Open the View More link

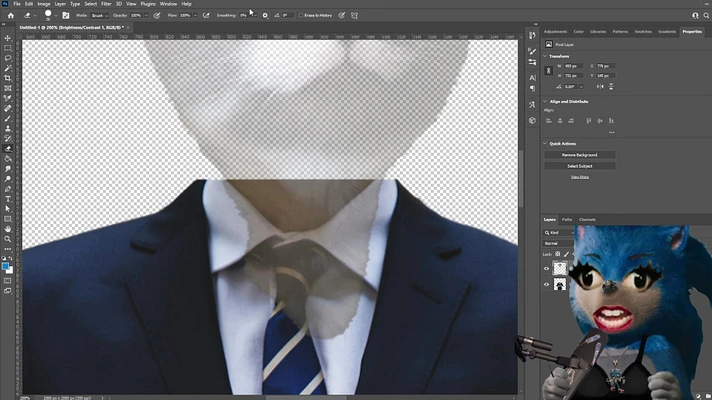580,177
